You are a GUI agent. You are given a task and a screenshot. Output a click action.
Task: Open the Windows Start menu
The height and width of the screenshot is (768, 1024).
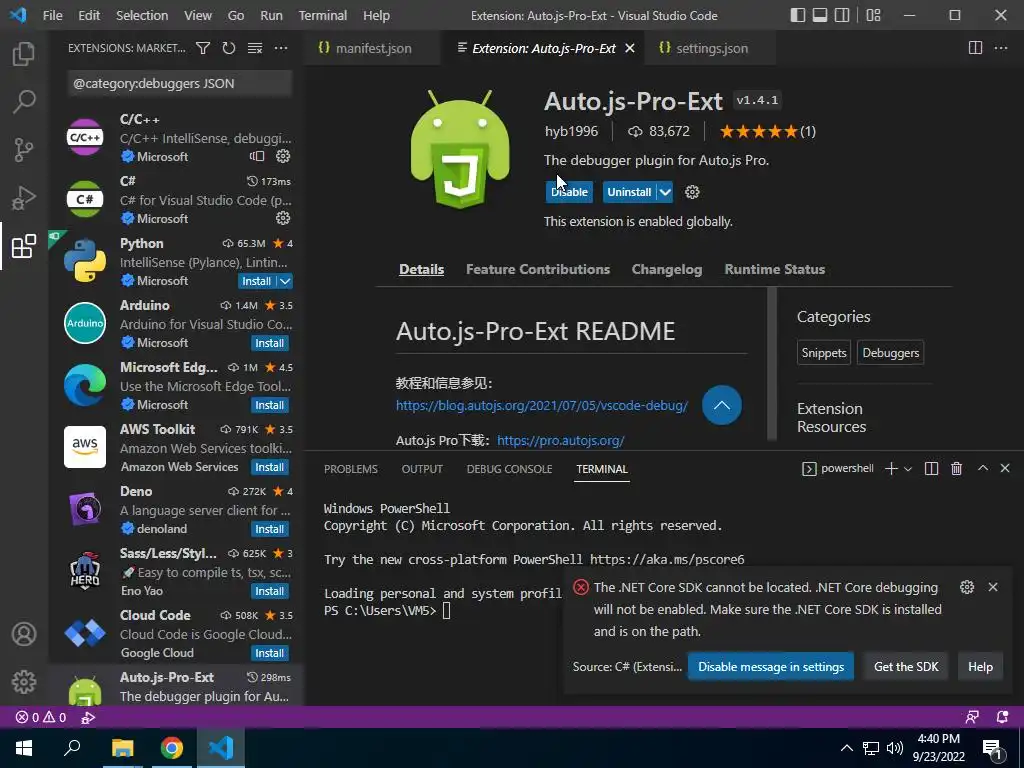tap(24, 748)
